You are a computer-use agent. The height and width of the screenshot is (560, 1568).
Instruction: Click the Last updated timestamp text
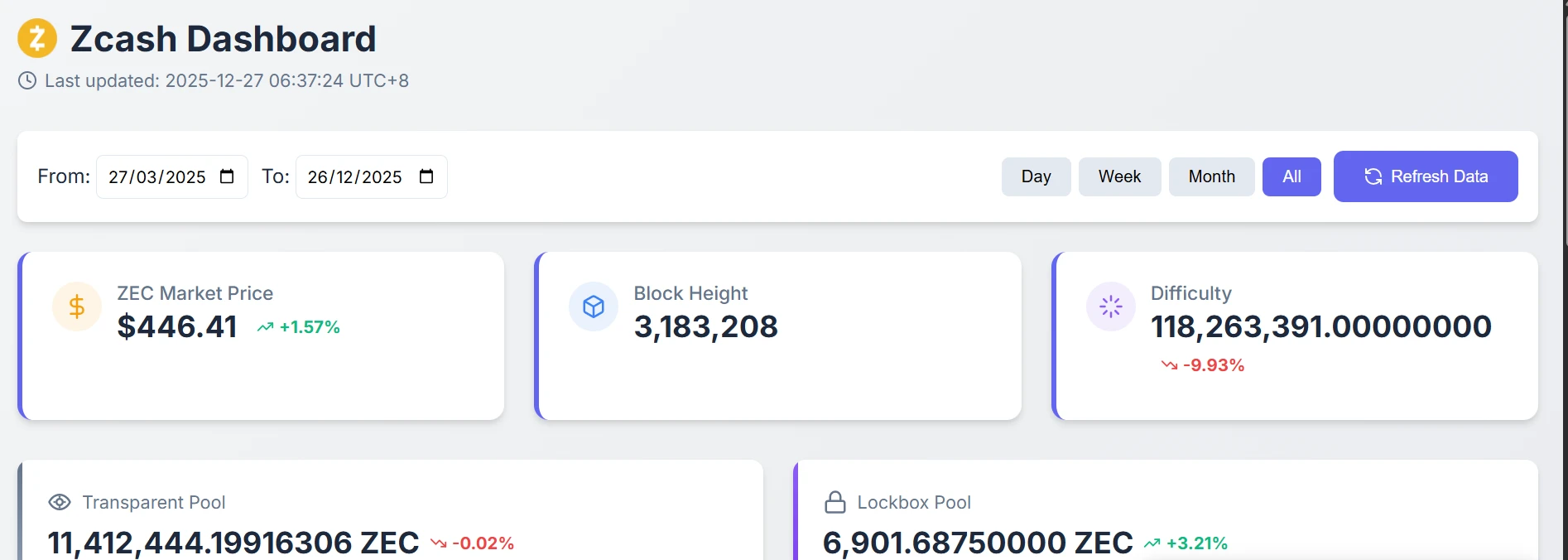click(x=227, y=80)
